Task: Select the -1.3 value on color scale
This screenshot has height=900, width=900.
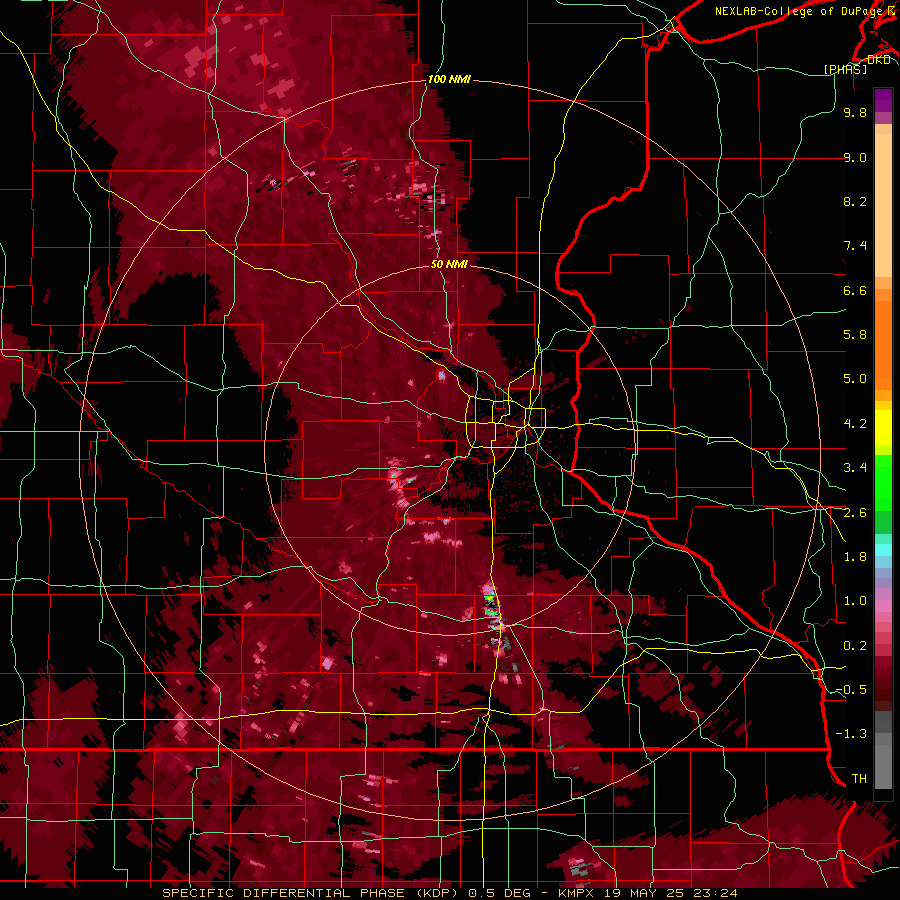Action: click(851, 734)
